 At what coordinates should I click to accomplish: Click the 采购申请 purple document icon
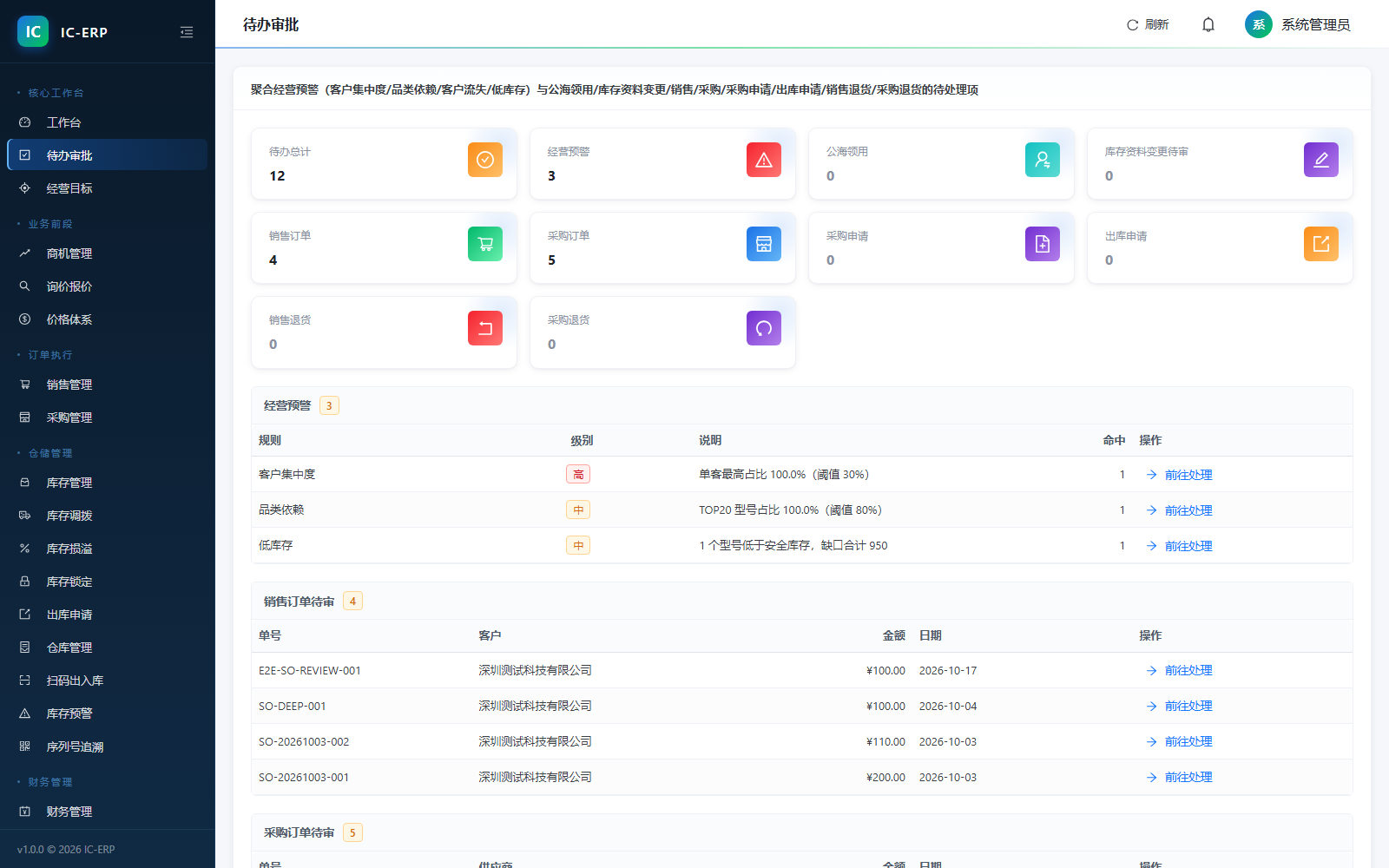1043,244
